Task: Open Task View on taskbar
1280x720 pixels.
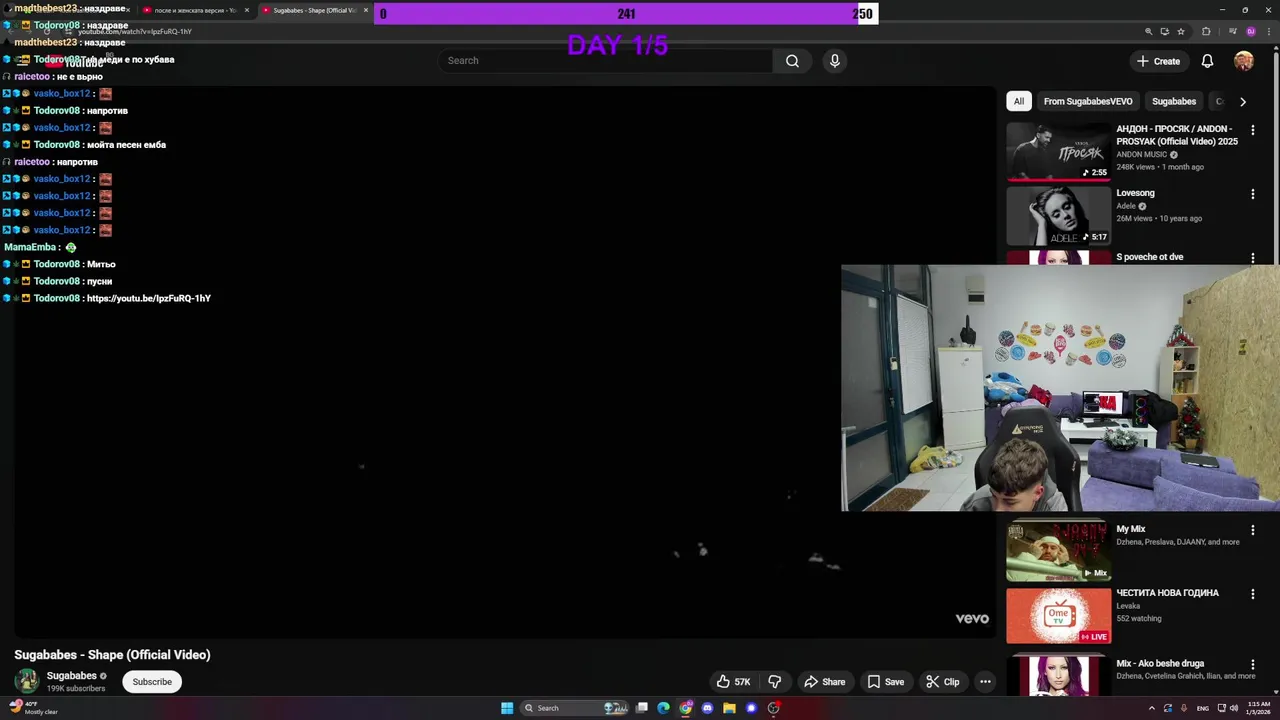Action: [642, 708]
